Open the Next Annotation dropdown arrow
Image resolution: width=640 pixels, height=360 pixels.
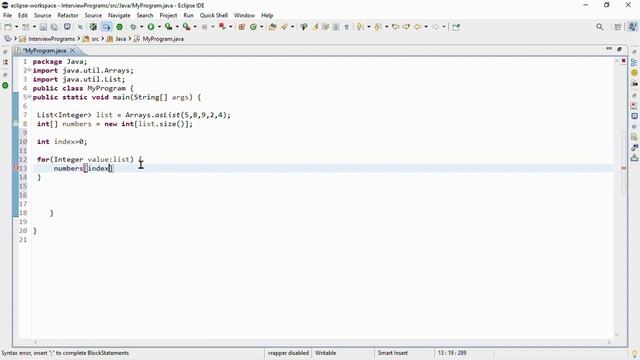point(369,27)
